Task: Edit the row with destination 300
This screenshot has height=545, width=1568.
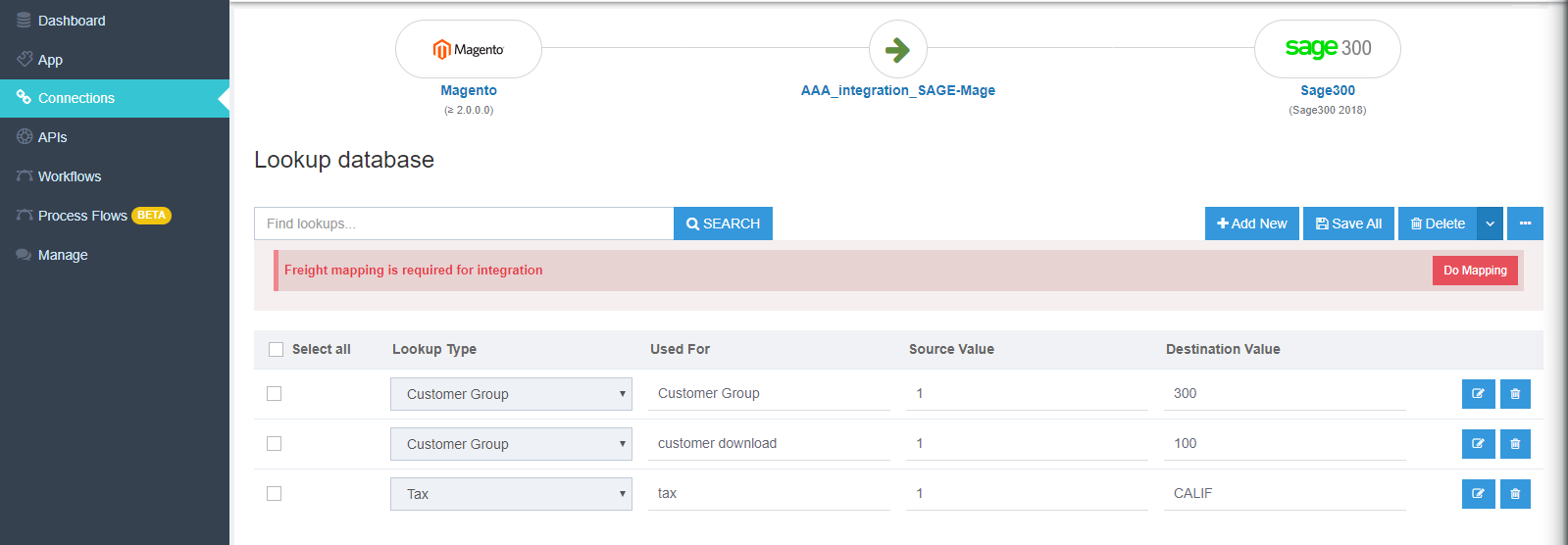Action: click(1478, 394)
